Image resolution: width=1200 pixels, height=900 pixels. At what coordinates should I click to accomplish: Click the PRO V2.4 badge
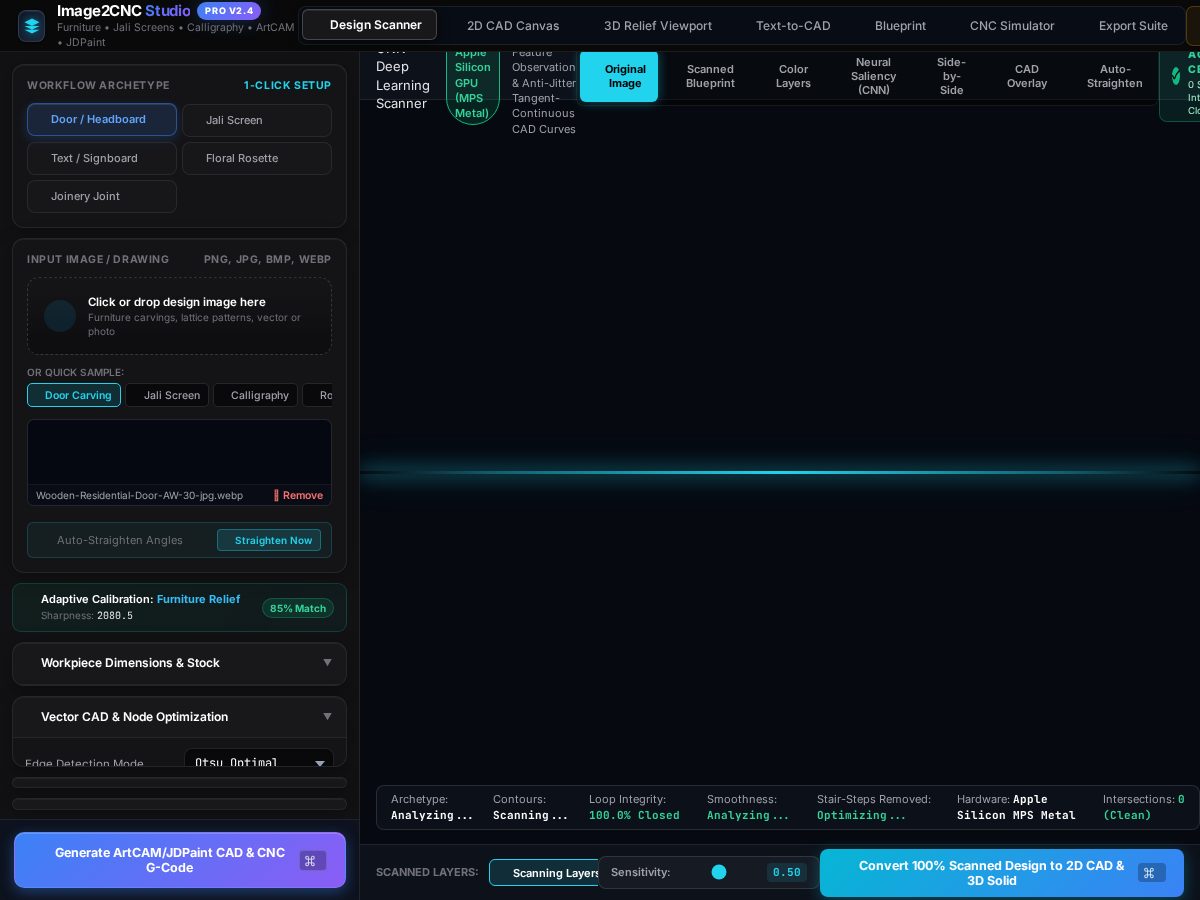[x=229, y=11]
